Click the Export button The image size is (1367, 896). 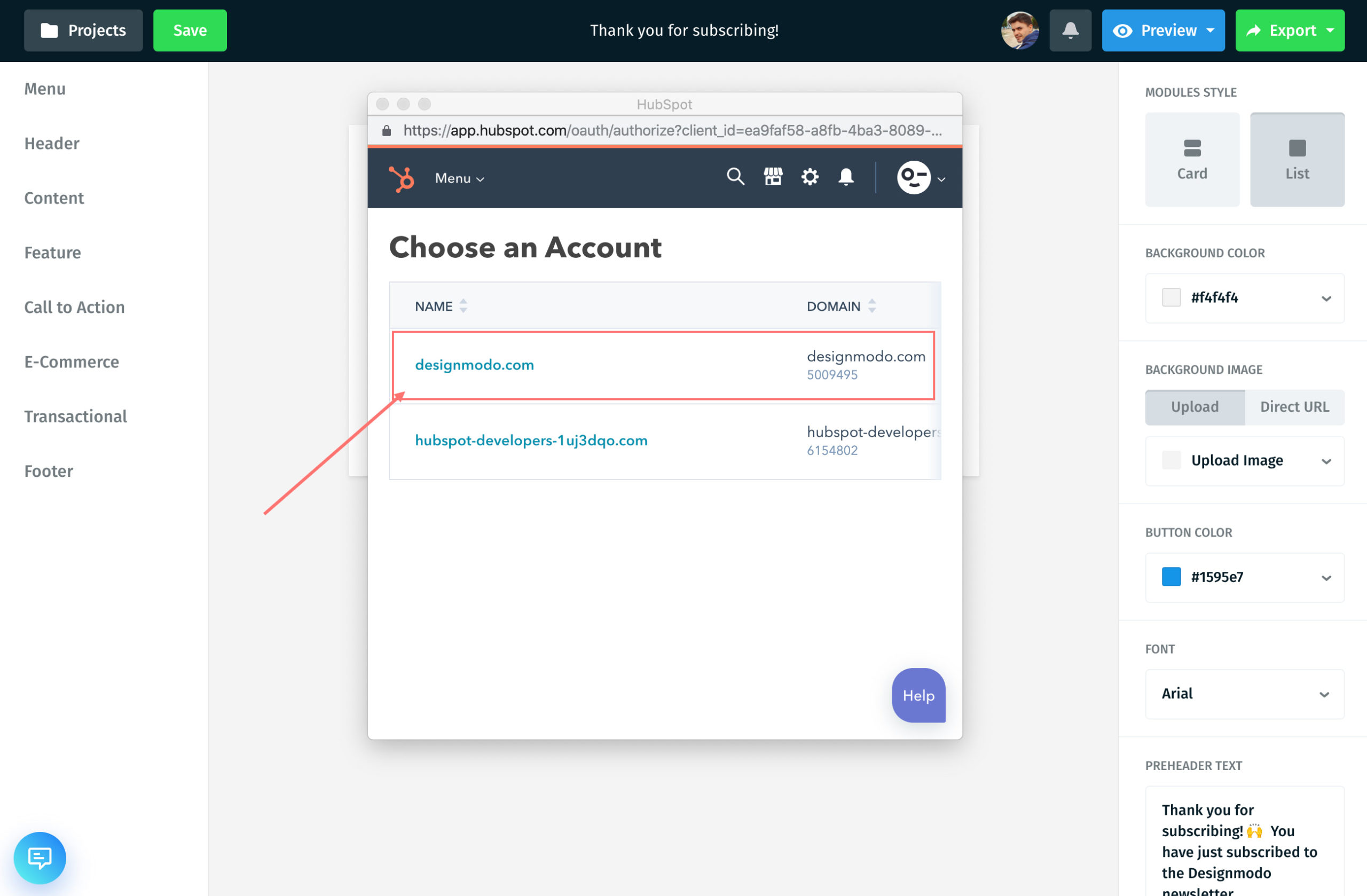1290,30
